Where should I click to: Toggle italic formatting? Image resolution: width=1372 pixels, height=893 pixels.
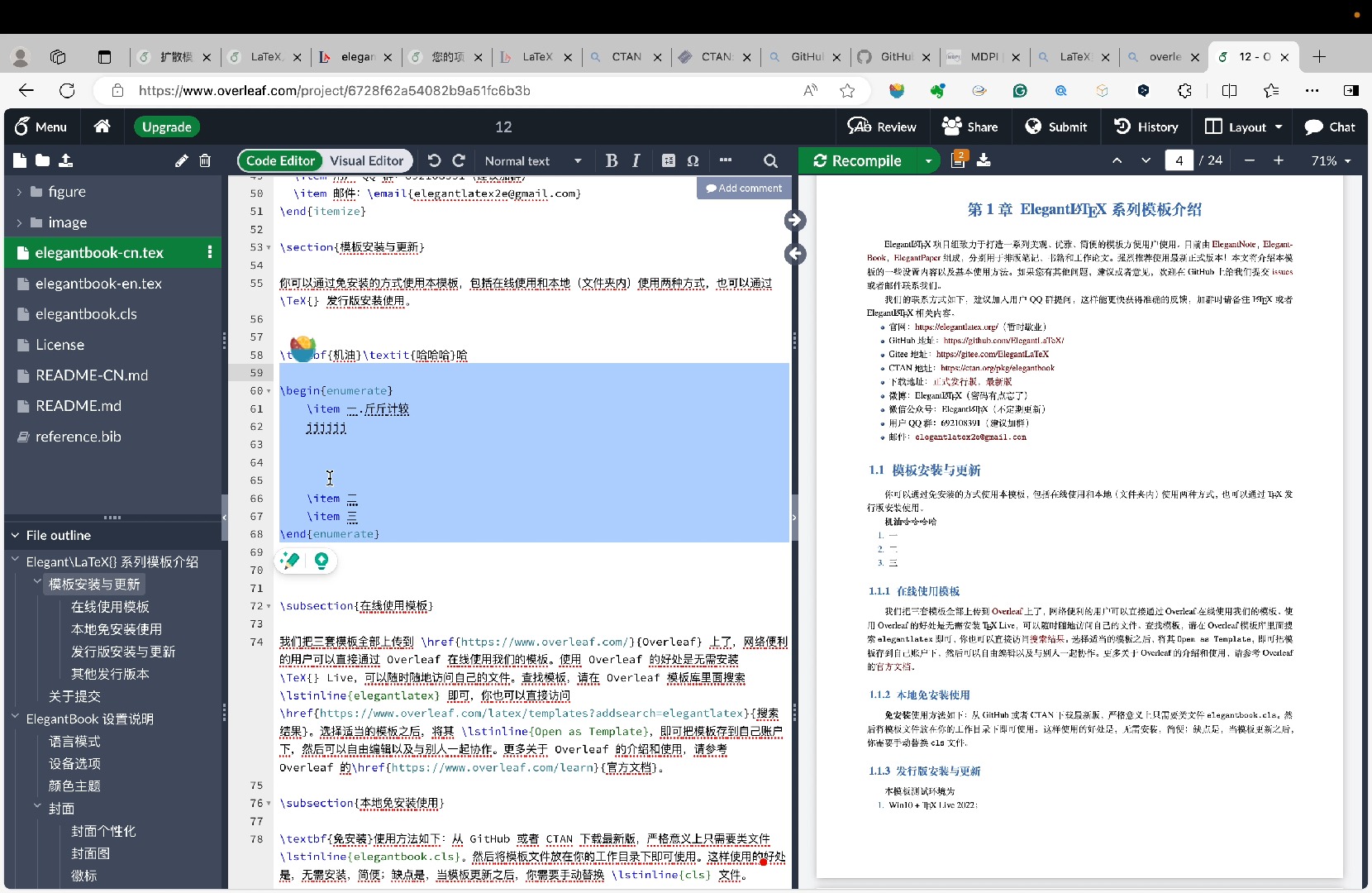[x=636, y=160]
